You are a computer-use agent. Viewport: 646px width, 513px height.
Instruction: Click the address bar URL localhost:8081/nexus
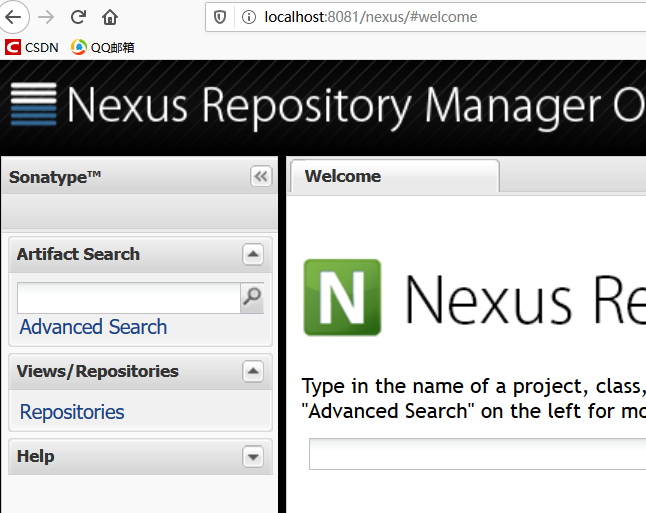tap(370, 17)
